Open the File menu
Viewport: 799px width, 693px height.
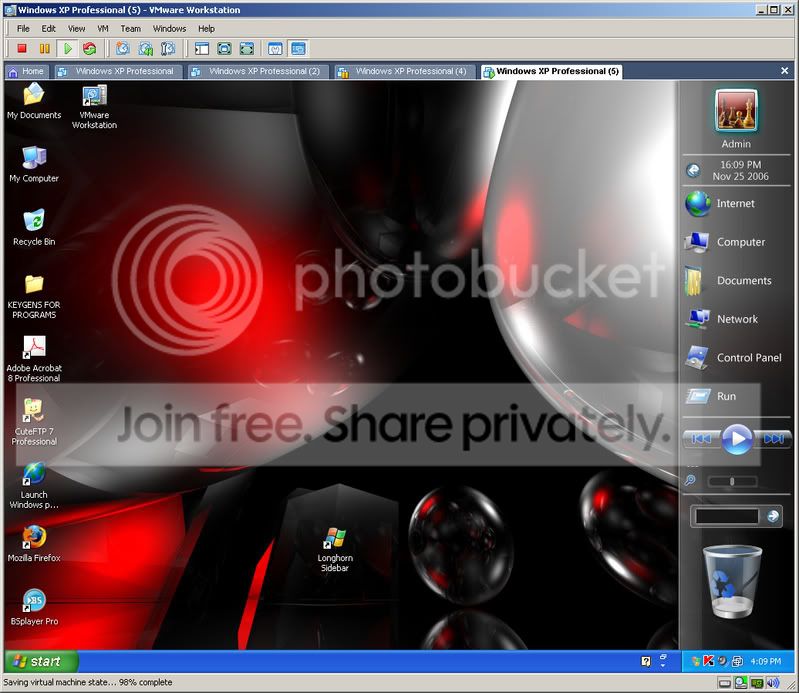pyautogui.click(x=23, y=29)
